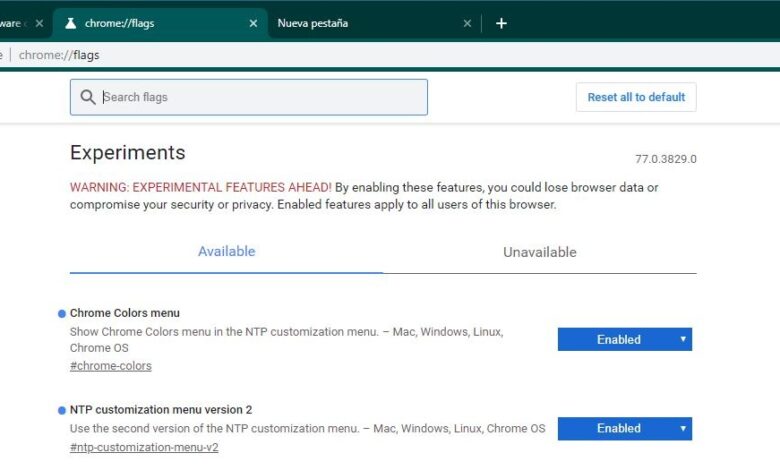
Task: Click the Chrome Colors menu flag title
Action: click(125, 313)
